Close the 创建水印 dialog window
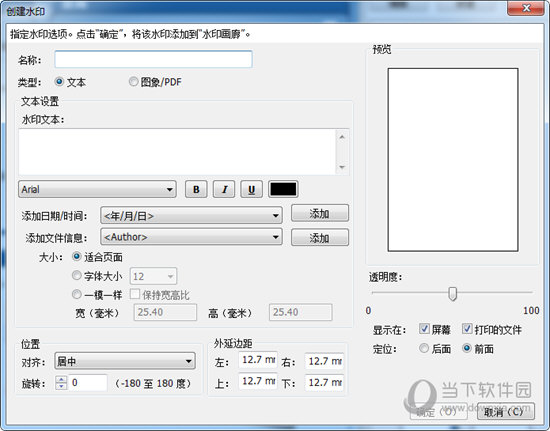The width and height of the screenshot is (550, 431). click(x=526, y=8)
